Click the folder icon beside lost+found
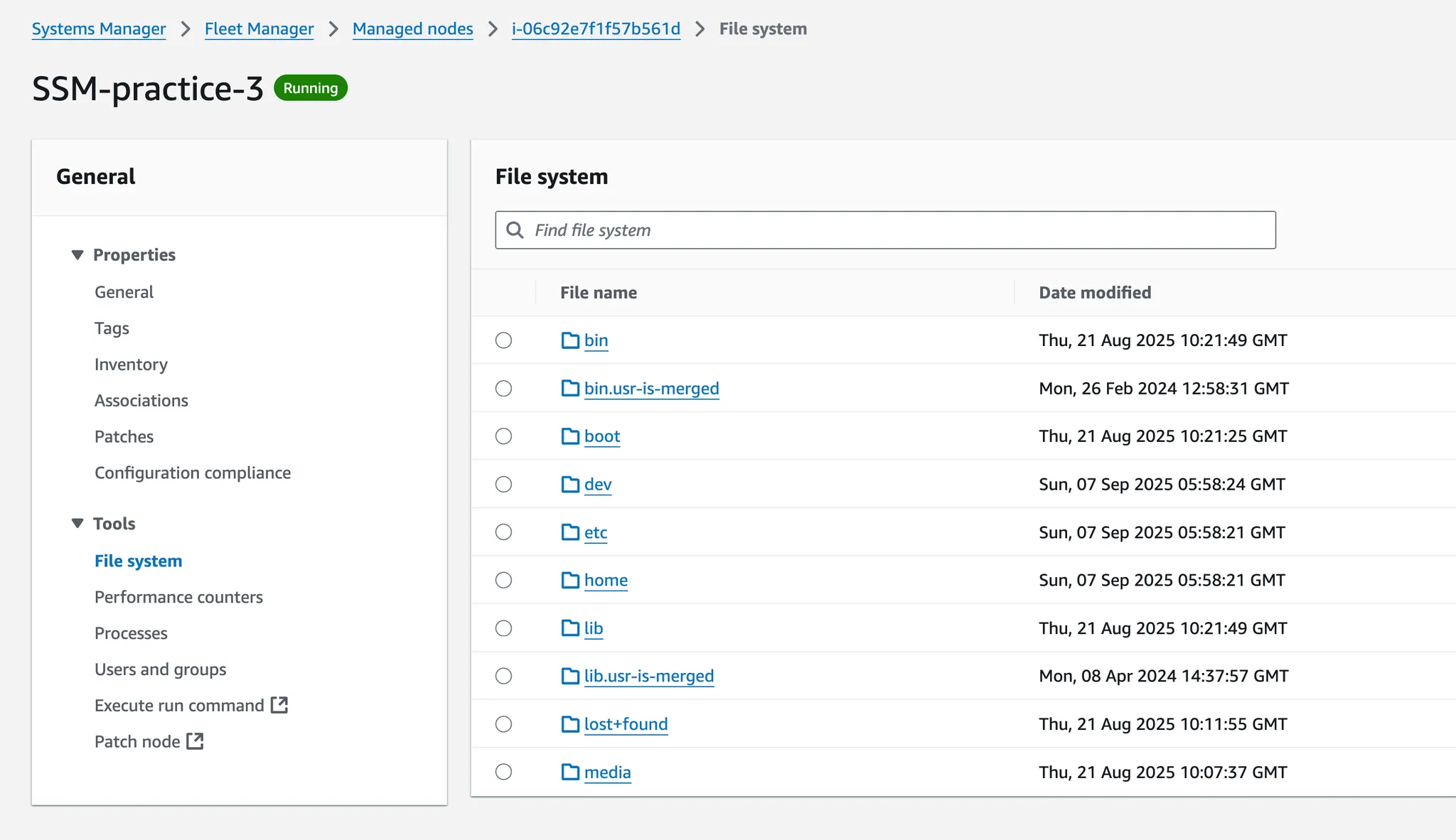This screenshot has height=840, width=1456. point(570,724)
